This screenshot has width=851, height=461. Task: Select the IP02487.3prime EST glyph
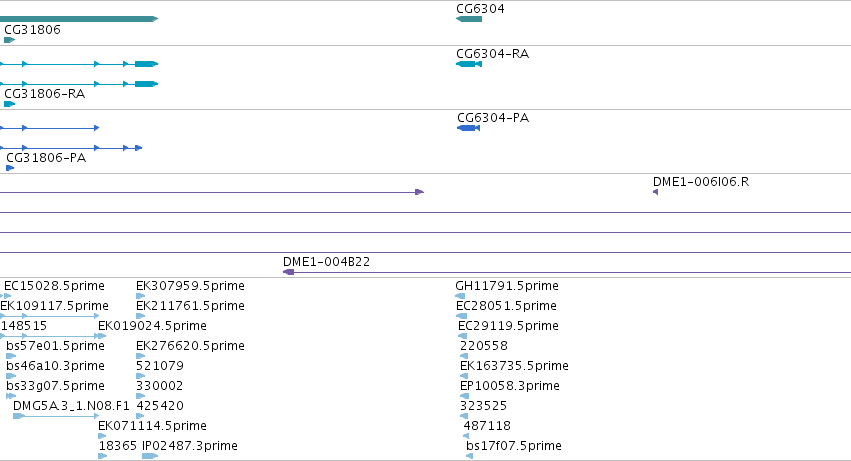pos(150,456)
